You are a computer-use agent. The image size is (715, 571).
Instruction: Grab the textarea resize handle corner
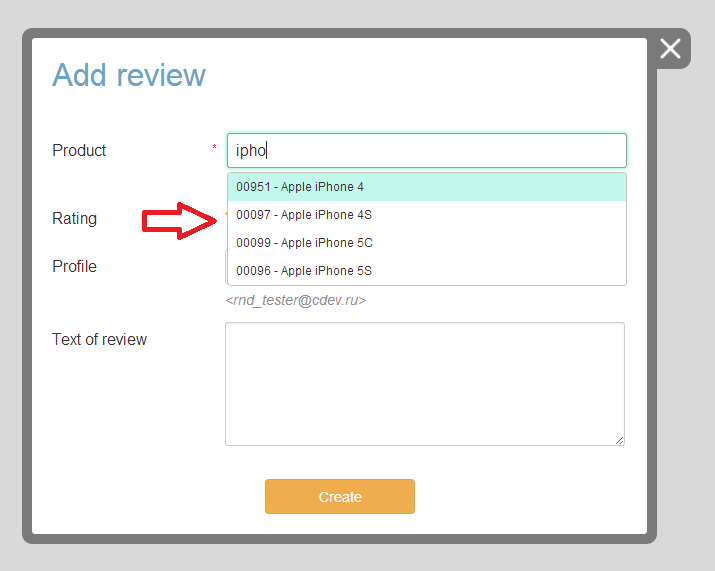coord(619,440)
